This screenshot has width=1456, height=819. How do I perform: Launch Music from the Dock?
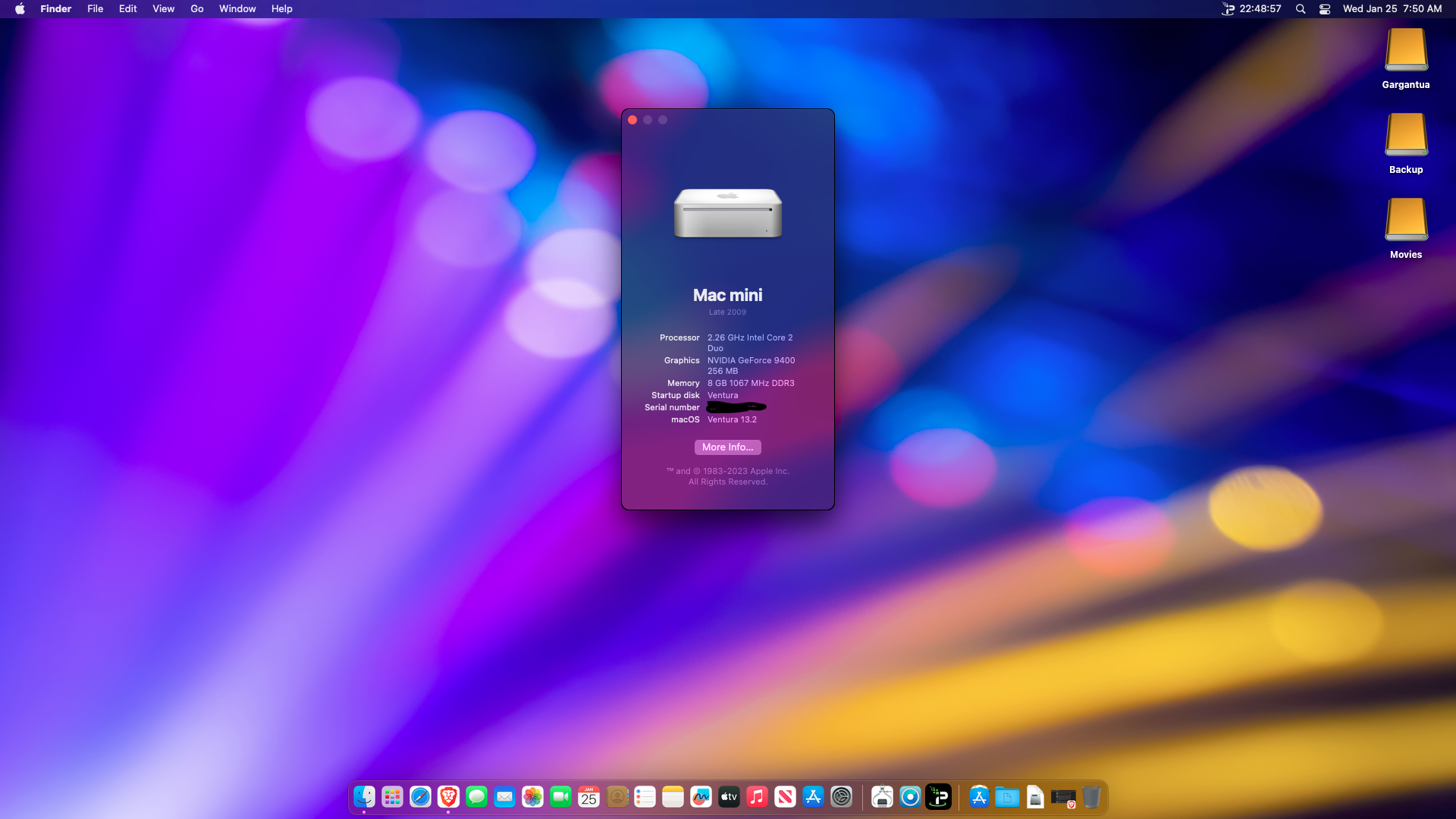pyautogui.click(x=757, y=797)
